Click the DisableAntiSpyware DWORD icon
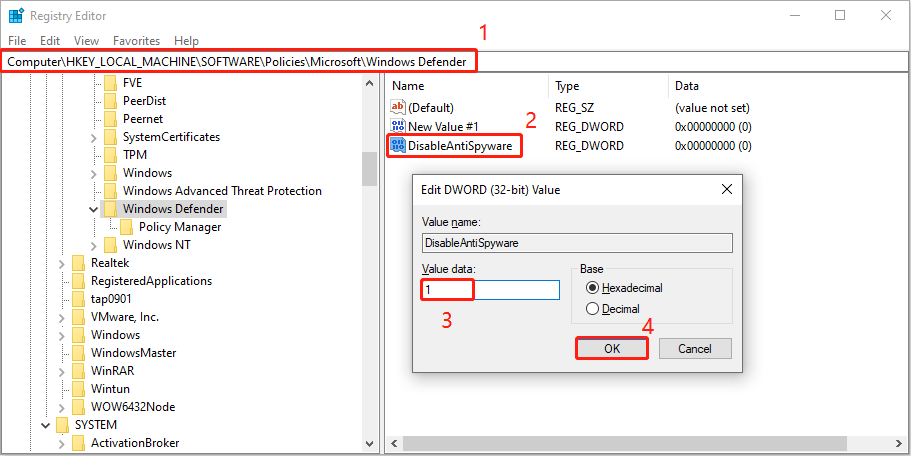The image size is (911, 456). tap(398, 145)
